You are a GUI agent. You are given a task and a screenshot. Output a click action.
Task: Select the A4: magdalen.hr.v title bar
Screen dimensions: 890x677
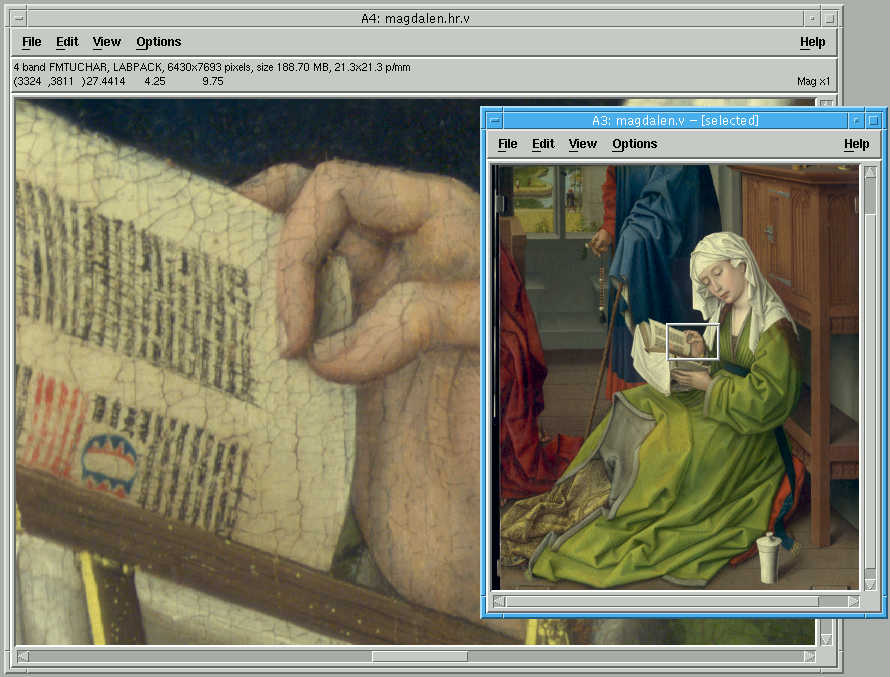click(415, 19)
